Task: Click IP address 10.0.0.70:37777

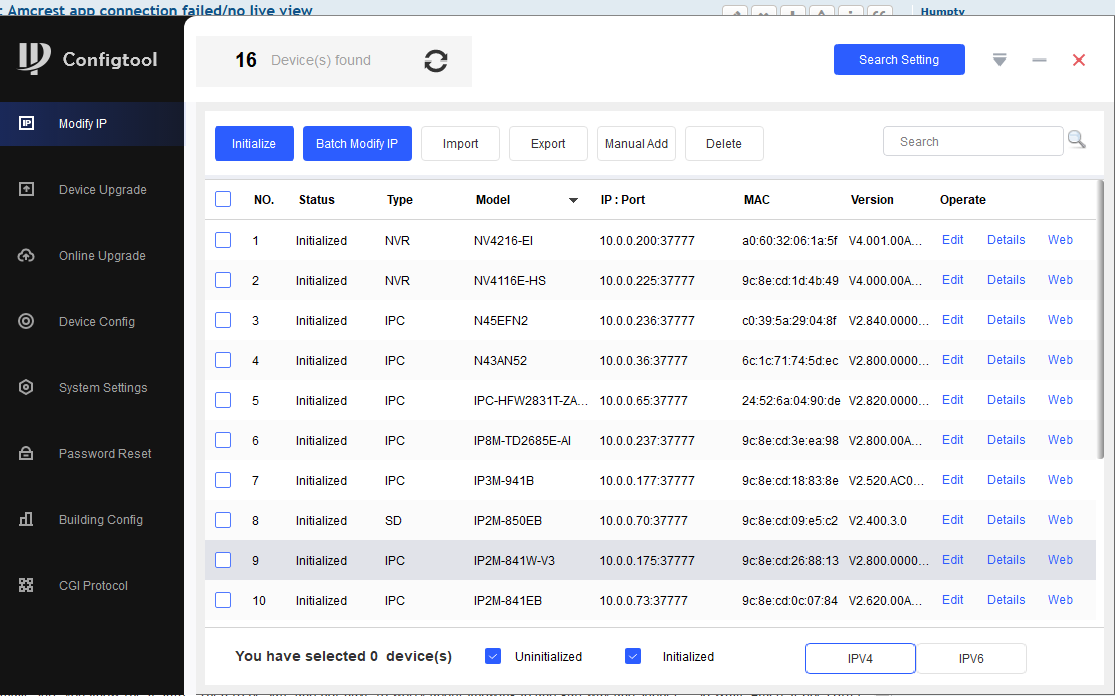Action: tap(643, 520)
